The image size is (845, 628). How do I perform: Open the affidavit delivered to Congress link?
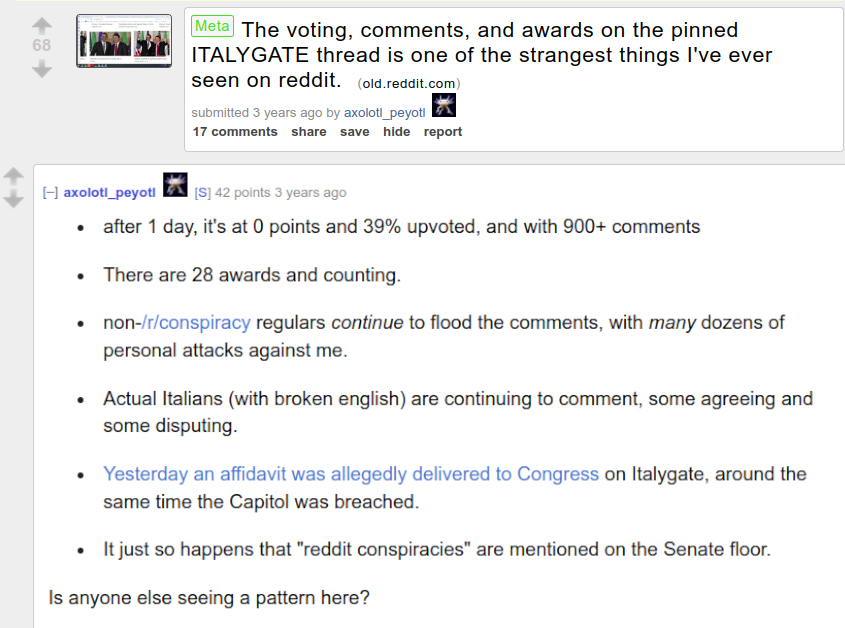click(x=350, y=474)
